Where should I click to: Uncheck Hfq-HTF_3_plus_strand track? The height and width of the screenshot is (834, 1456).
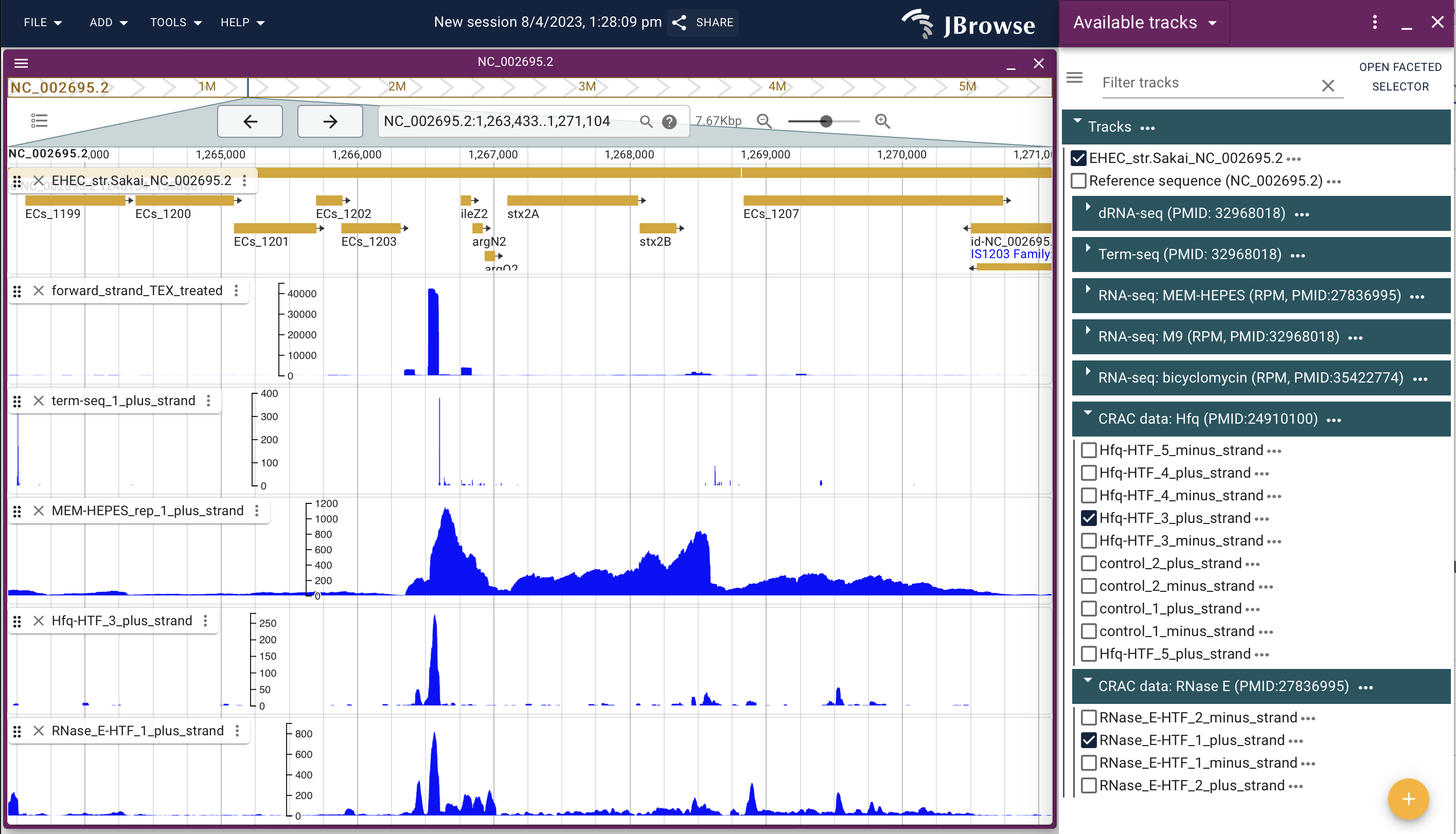pyautogui.click(x=1089, y=518)
